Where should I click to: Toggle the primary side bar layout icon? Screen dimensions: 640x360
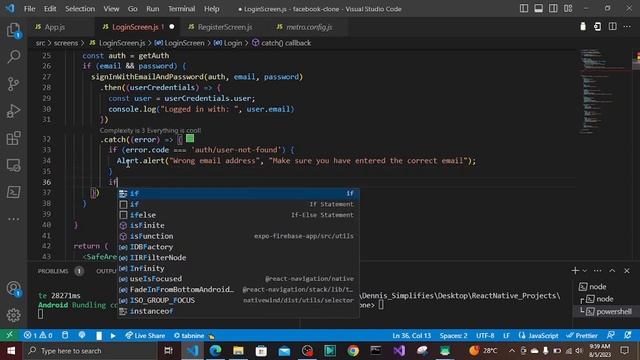(x=524, y=9)
